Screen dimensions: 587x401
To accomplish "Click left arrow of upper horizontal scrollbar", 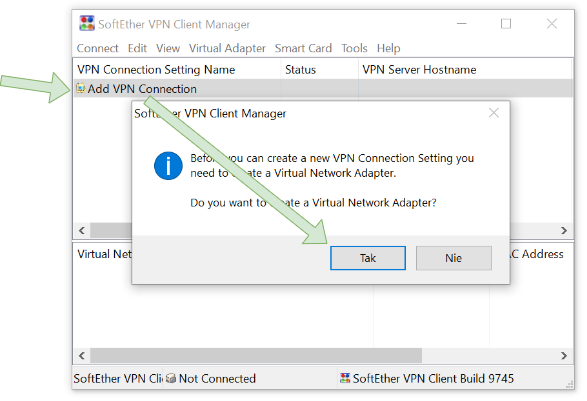I will pos(82,230).
